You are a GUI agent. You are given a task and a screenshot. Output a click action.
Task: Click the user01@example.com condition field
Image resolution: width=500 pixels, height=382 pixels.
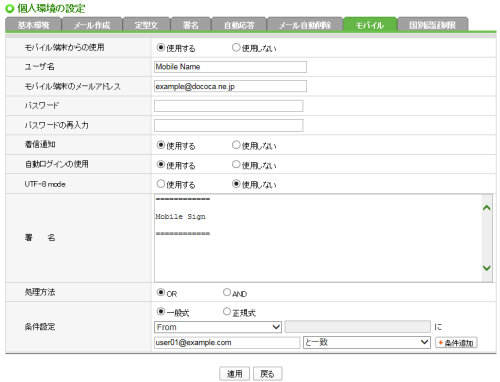tap(227, 342)
